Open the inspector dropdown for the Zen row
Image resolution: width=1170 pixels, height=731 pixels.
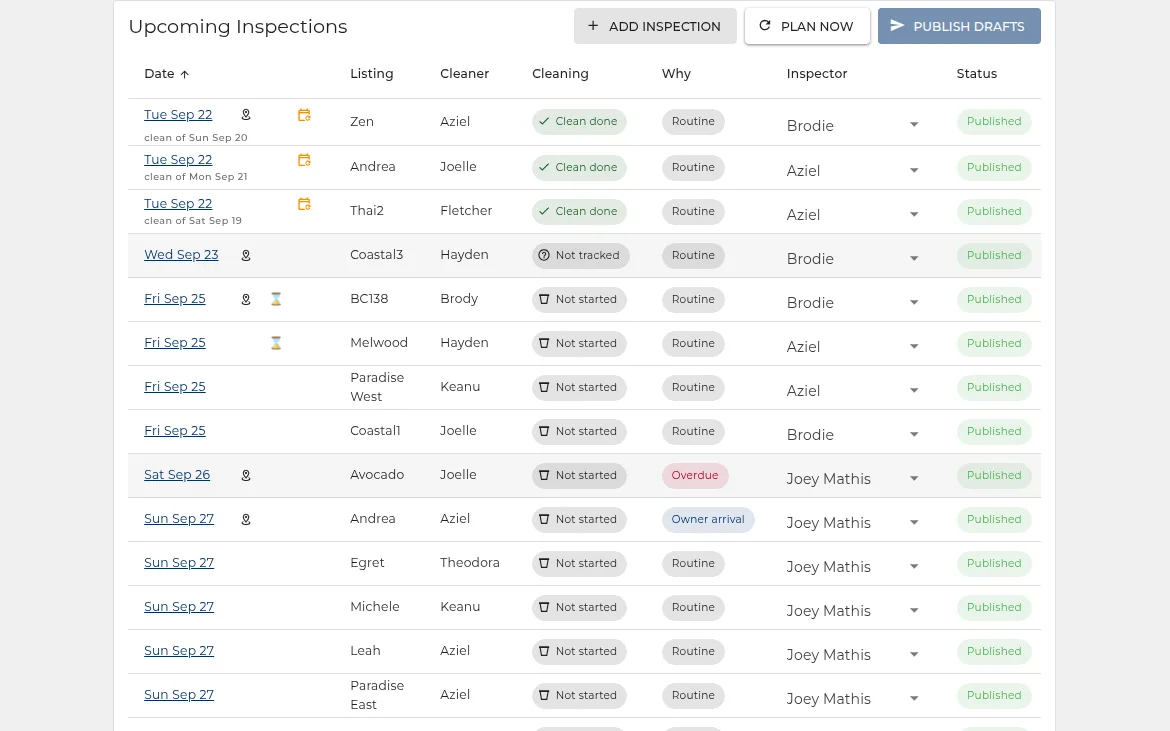[x=914, y=125]
